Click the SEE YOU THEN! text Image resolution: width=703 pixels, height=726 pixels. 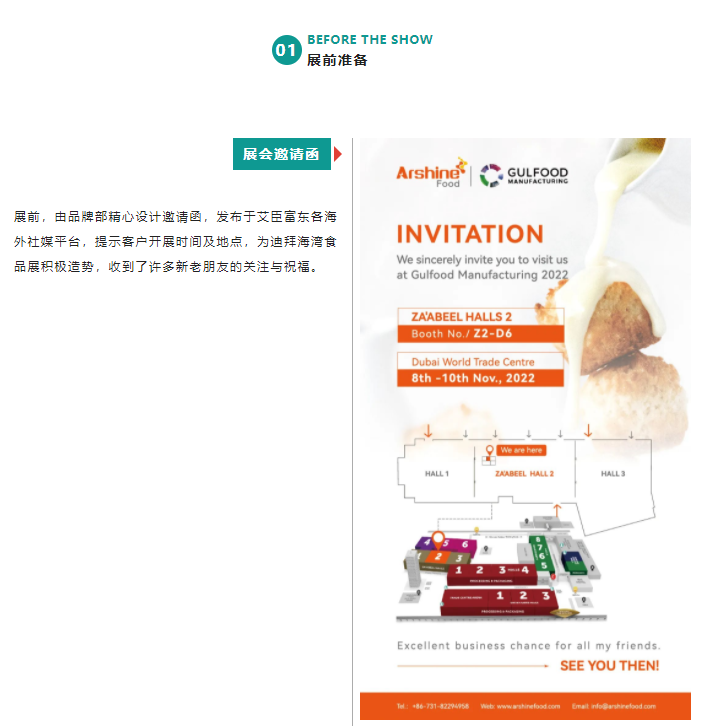tap(609, 666)
